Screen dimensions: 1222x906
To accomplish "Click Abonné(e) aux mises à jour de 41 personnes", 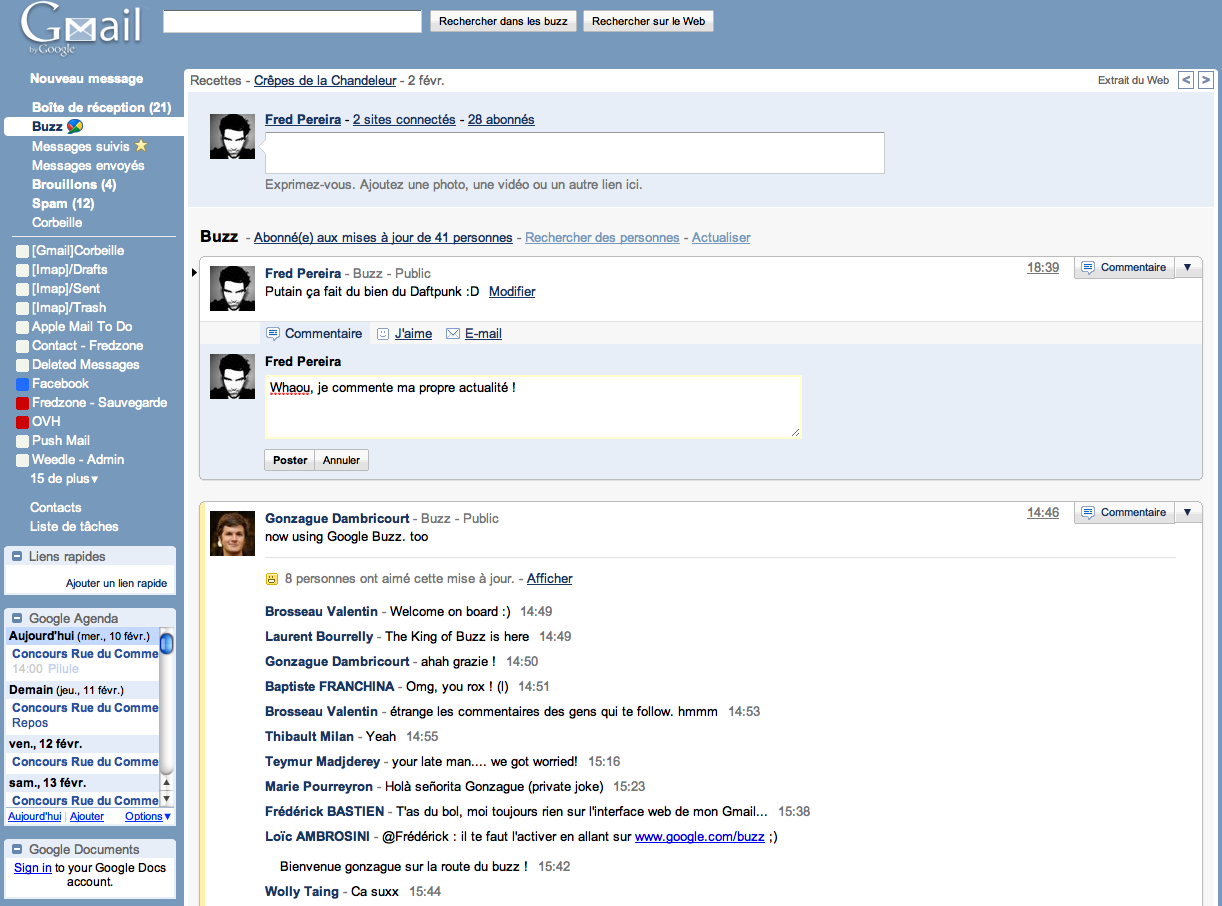I will tap(383, 238).
